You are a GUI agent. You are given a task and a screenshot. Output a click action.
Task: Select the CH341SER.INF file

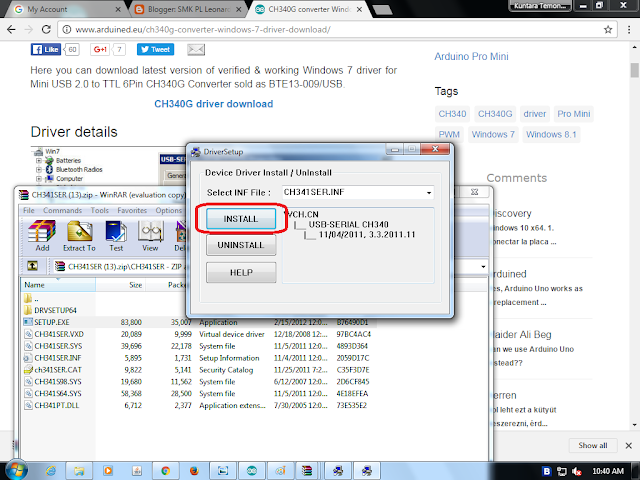53,358
